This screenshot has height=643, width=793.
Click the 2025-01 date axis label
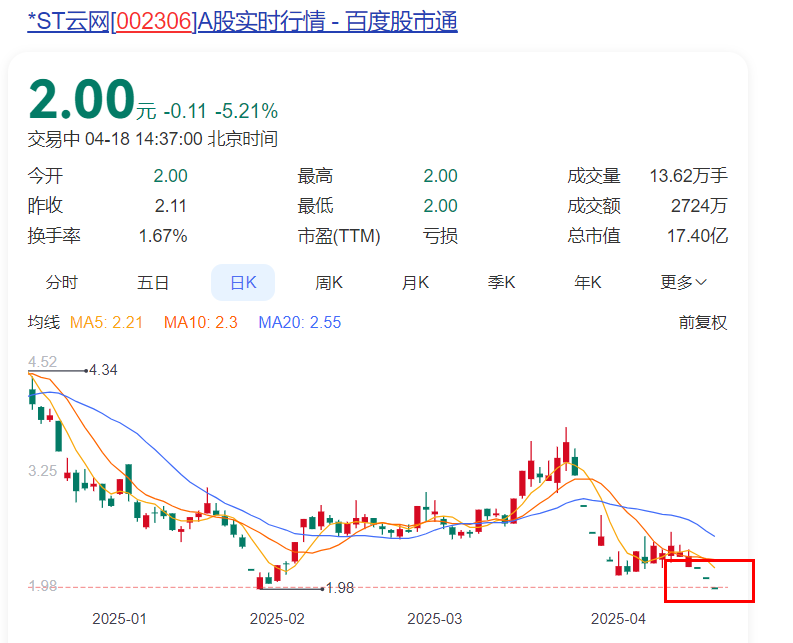pos(119,619)
